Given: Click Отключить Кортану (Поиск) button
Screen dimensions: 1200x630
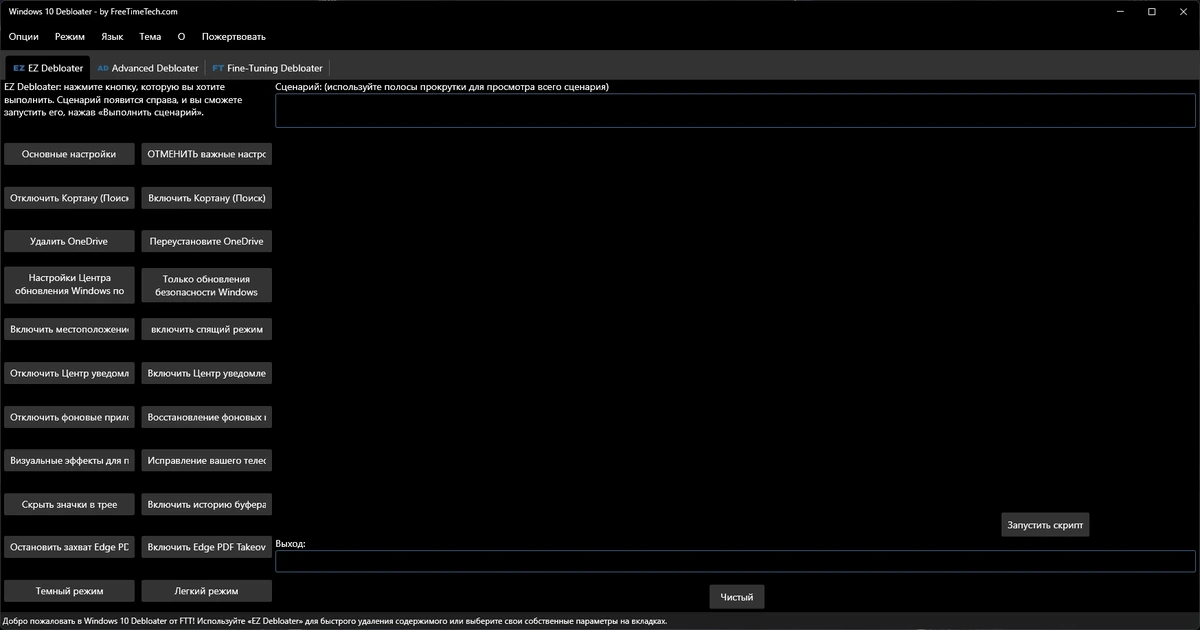Looking at the screenshot, I should [69, 198].
